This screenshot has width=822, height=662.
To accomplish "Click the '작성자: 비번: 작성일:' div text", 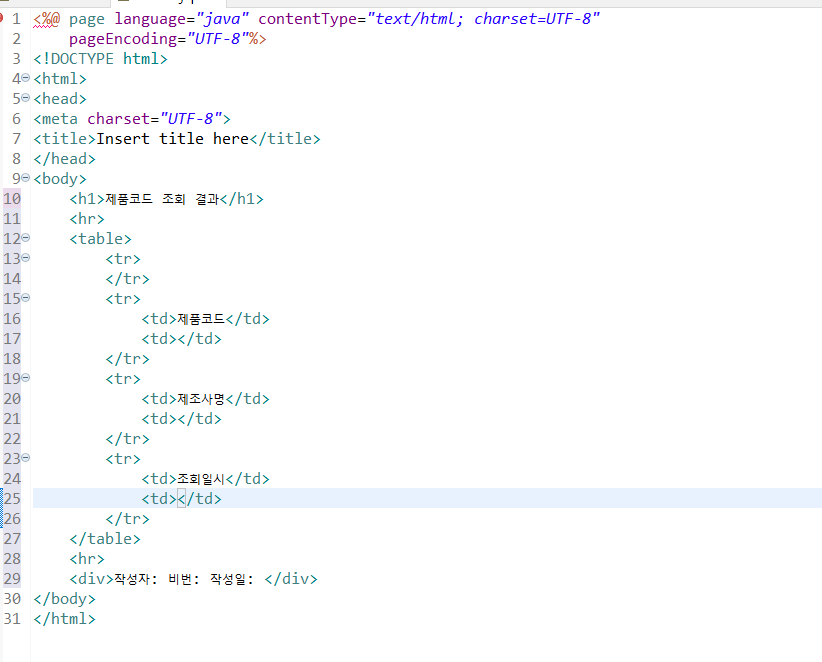I will [184, 579].
